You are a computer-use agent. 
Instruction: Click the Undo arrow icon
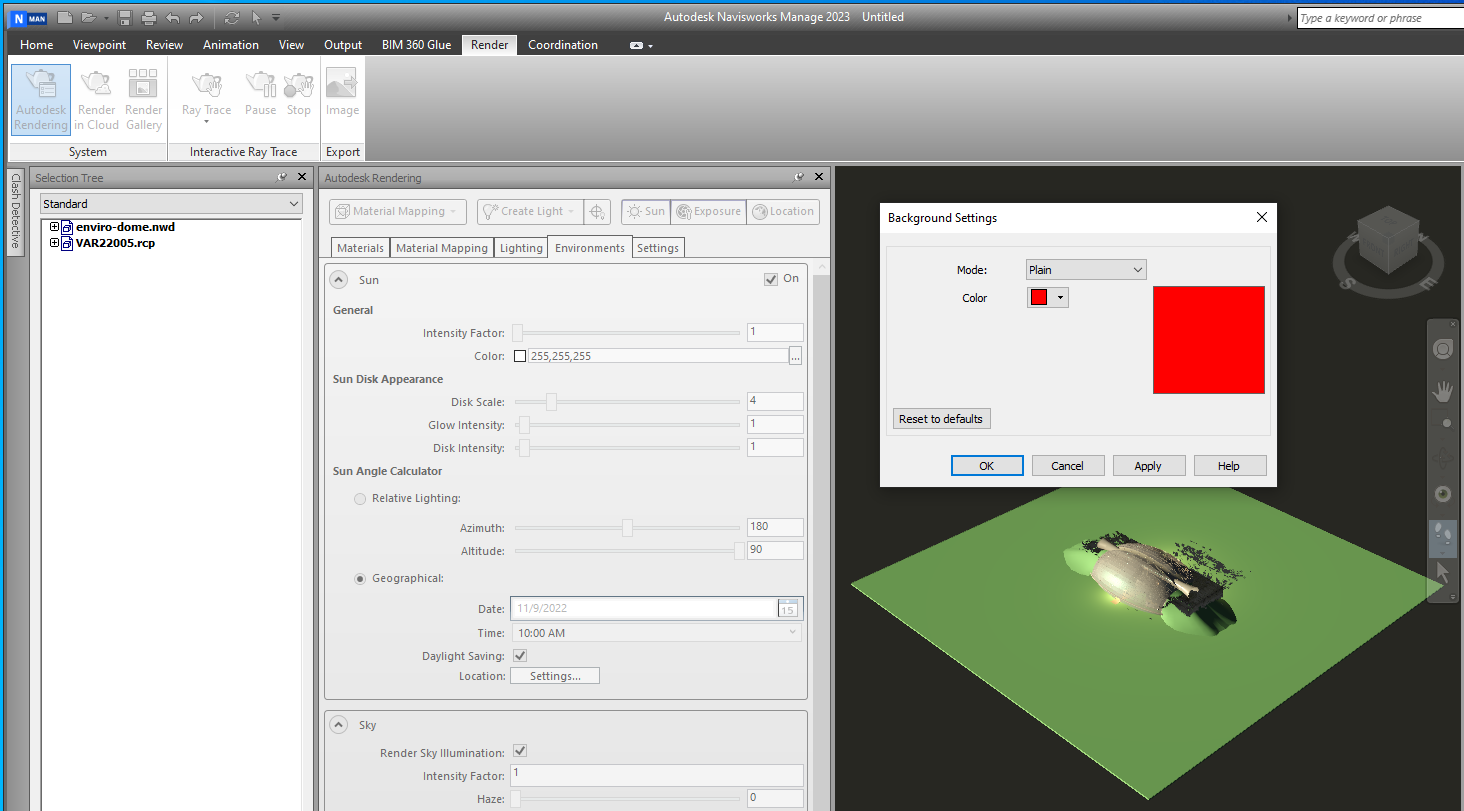(173, 17)
